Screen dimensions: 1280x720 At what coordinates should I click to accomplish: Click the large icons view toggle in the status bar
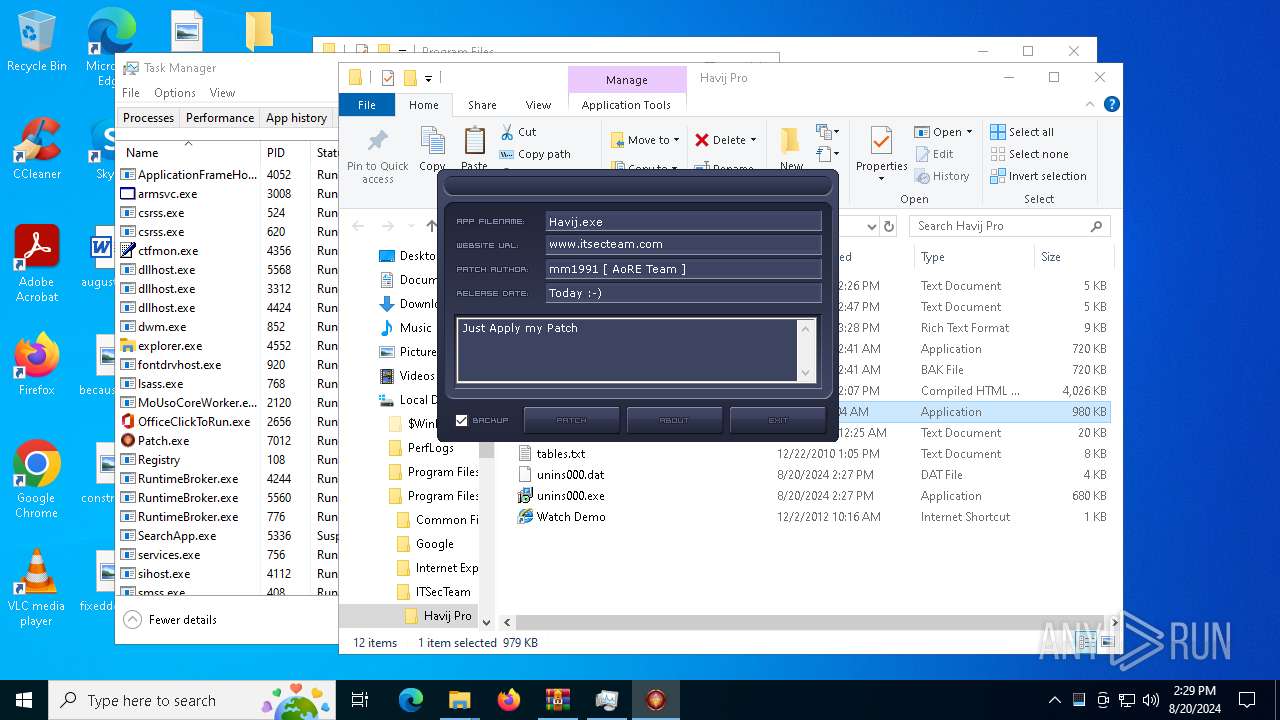(1106, 643)
